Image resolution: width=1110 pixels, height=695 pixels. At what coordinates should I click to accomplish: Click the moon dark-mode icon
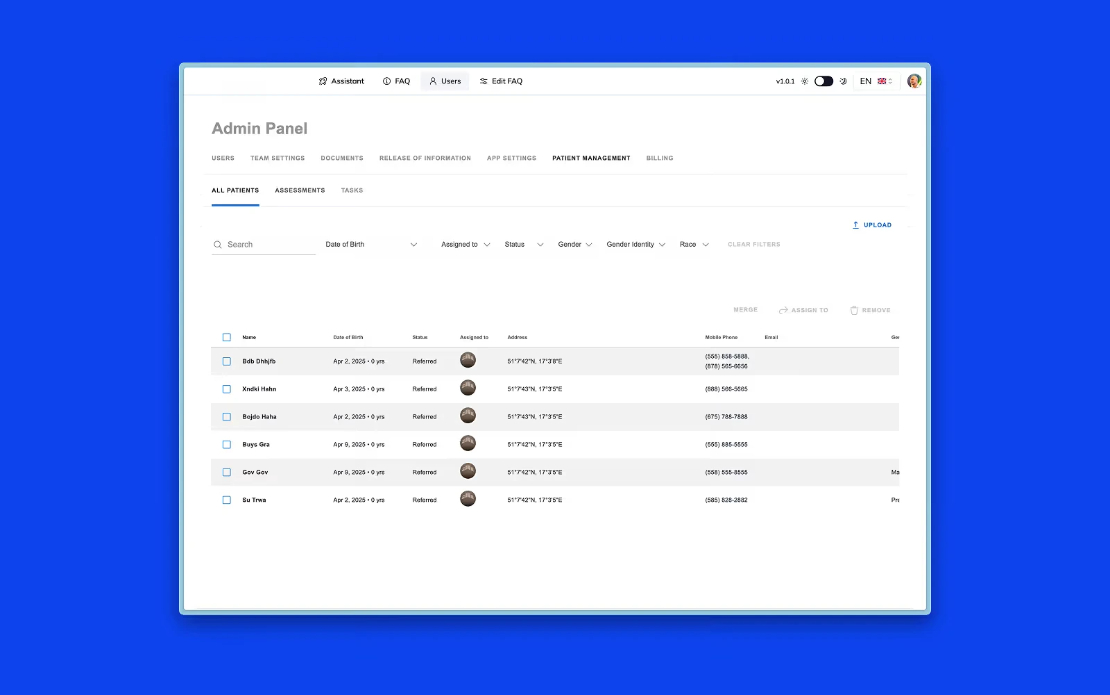(843, 81)
